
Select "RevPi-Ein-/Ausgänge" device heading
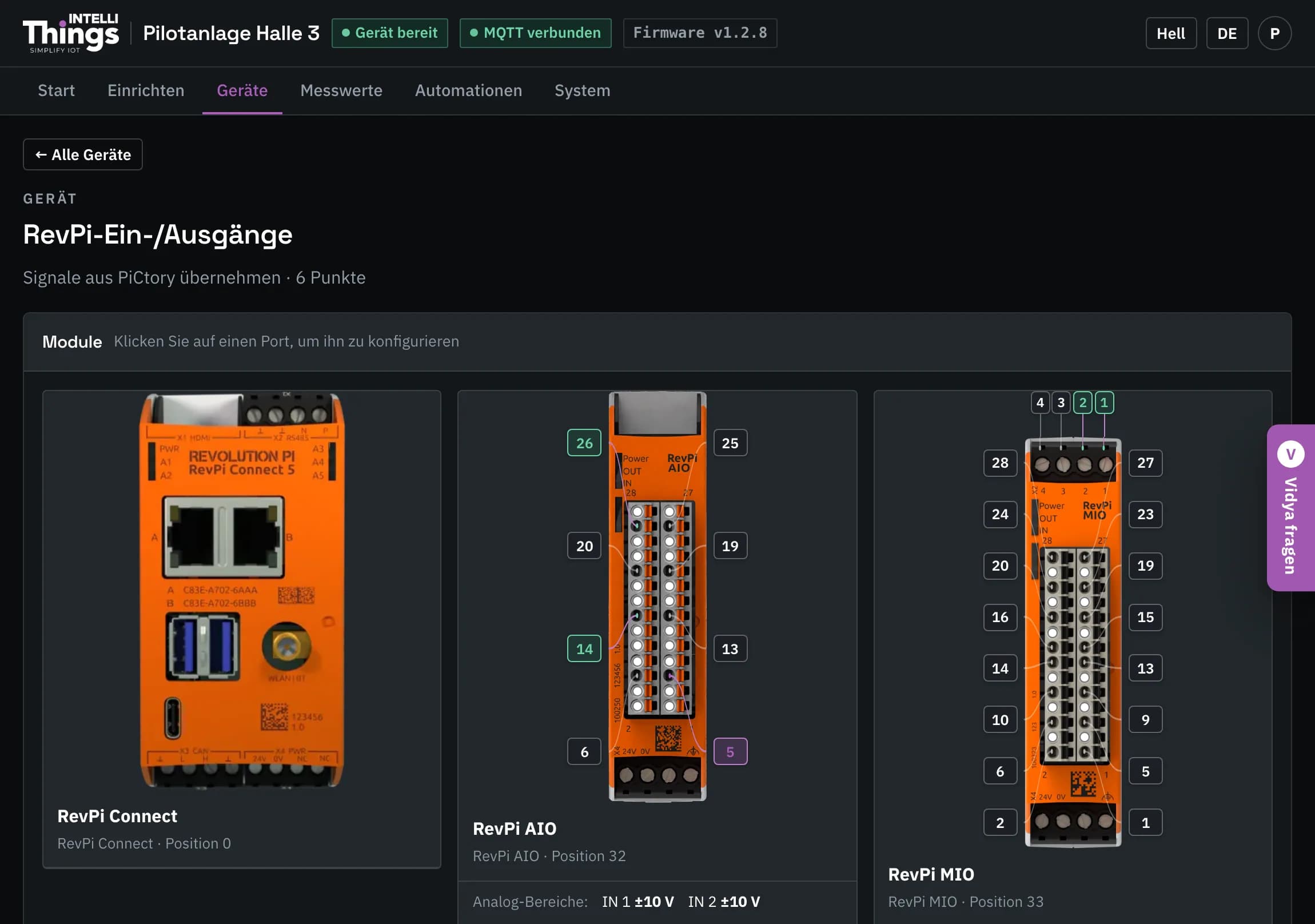157,235
